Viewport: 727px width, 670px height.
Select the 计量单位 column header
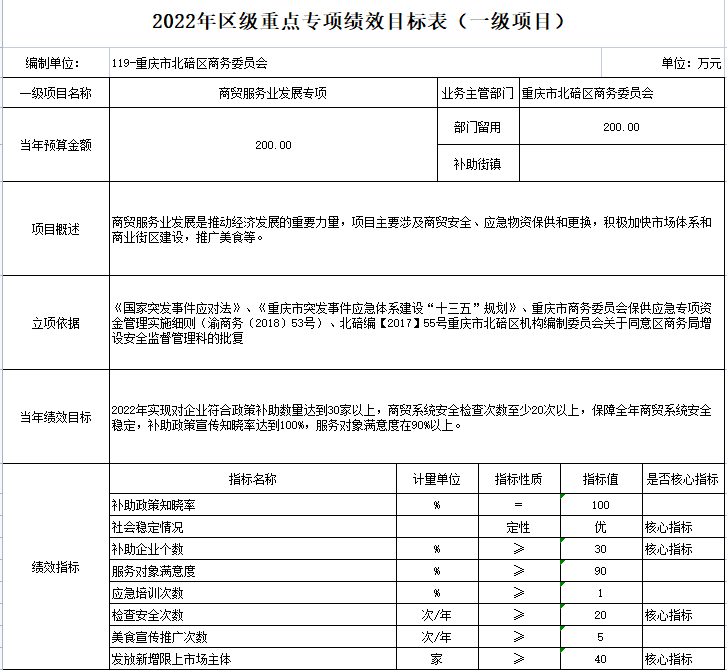[437, 479]
